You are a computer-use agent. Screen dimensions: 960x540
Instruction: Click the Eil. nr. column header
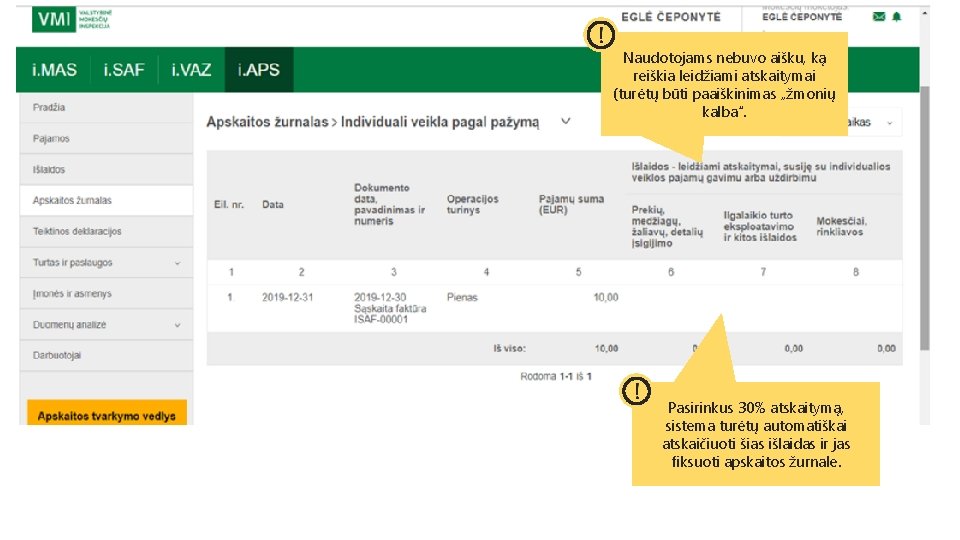[228, 204]
